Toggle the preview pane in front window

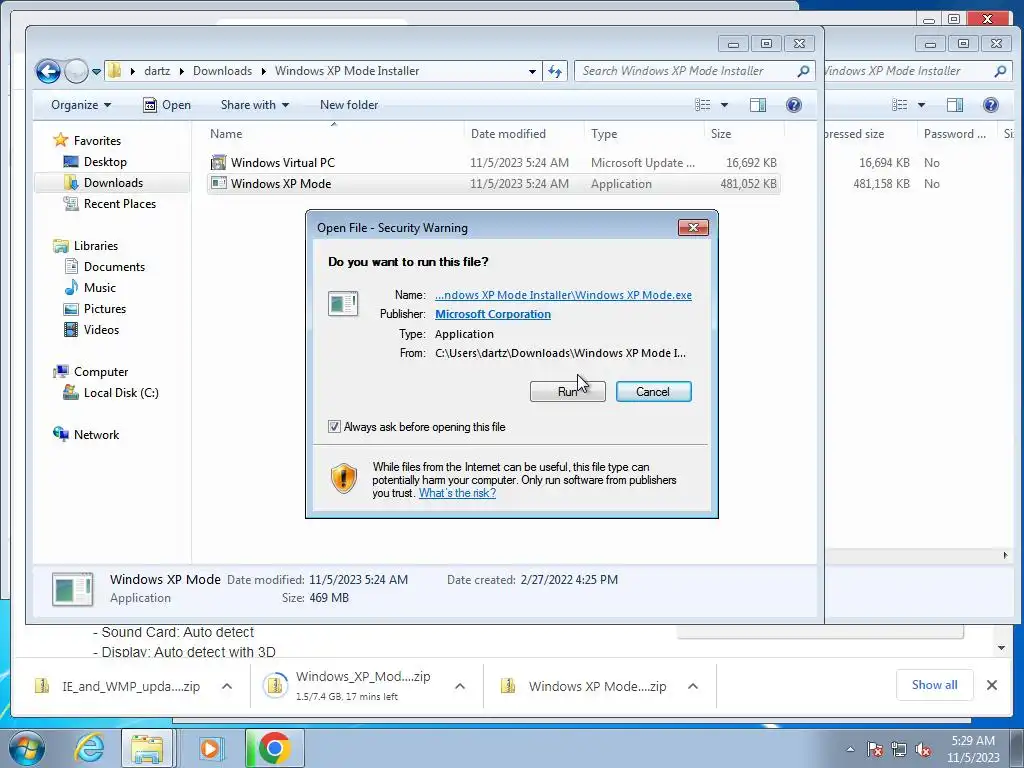click(x=758, y=104)
